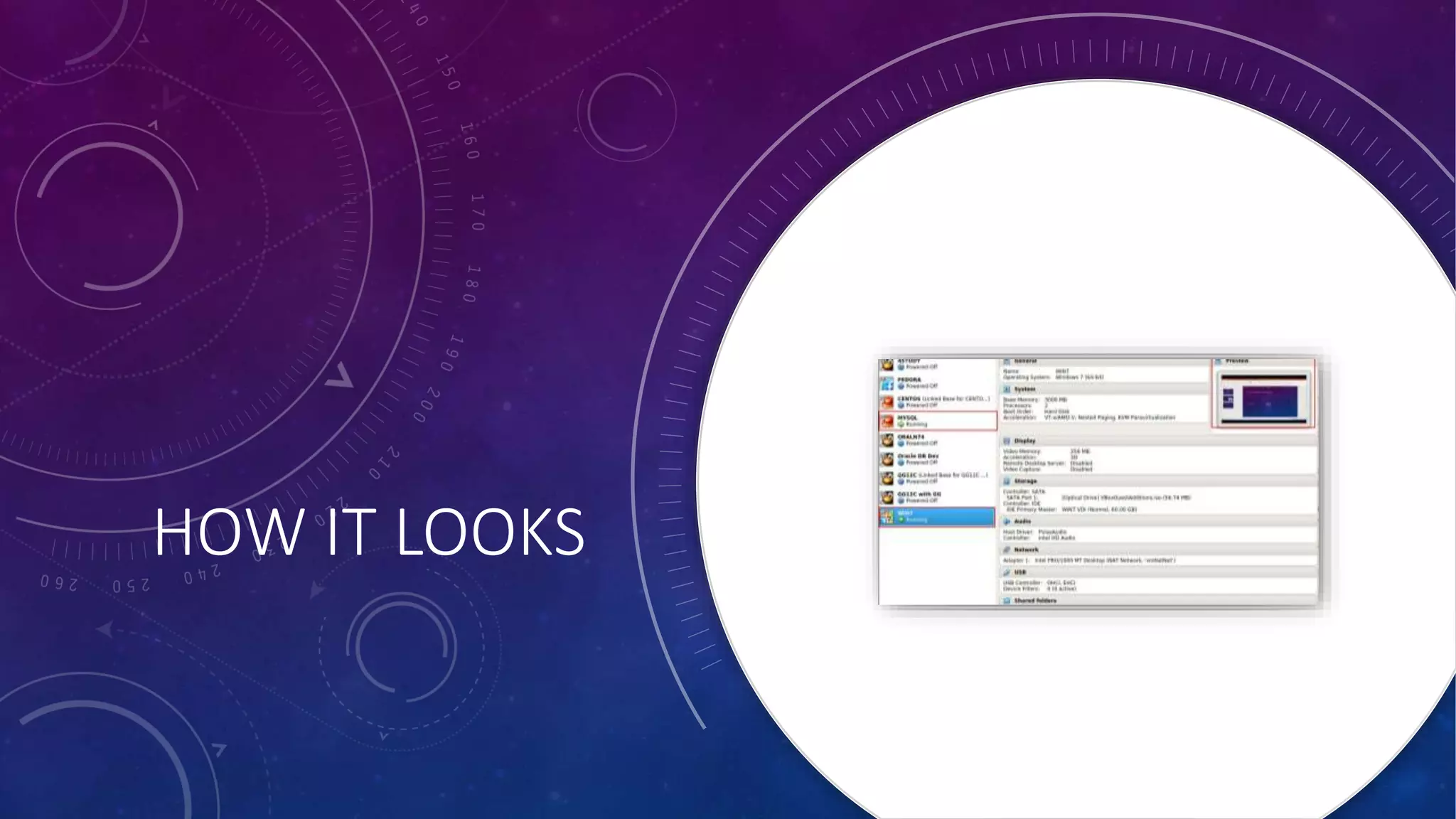
Task: Expand the Shared Folders section header
Action: point(1035,601)
